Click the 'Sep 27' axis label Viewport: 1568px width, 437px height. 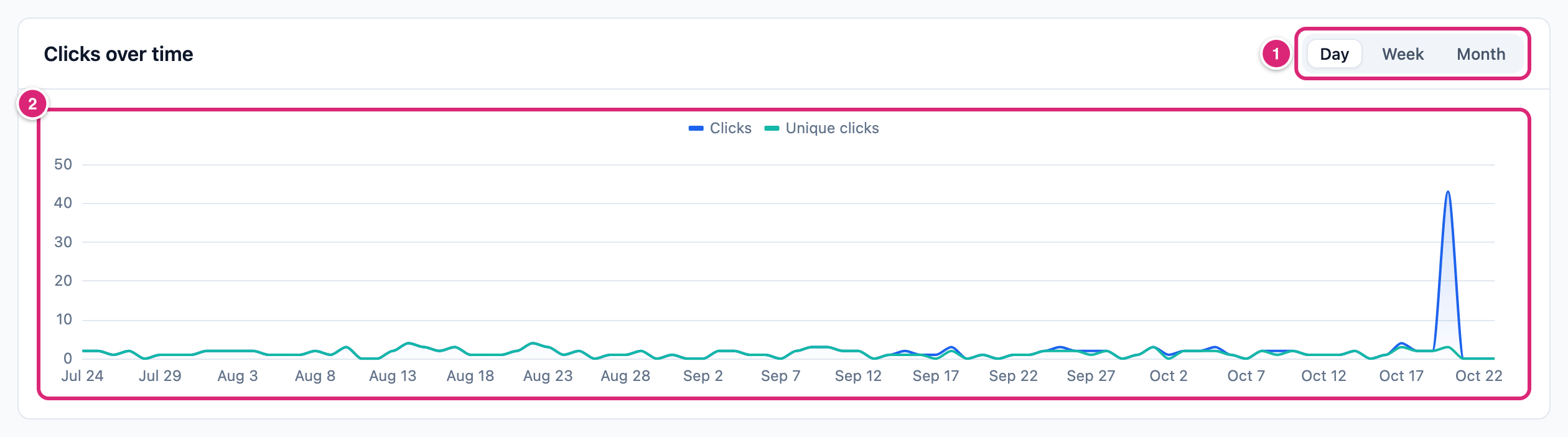1091,376
